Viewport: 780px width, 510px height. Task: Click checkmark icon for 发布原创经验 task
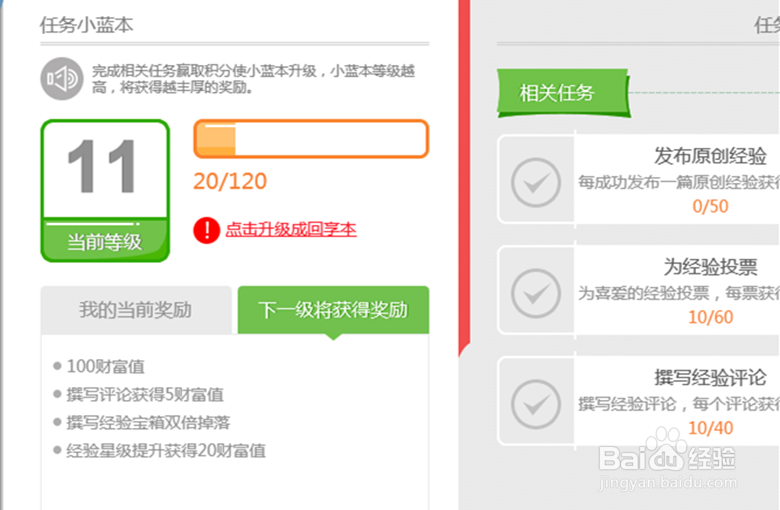pos(536,183)
